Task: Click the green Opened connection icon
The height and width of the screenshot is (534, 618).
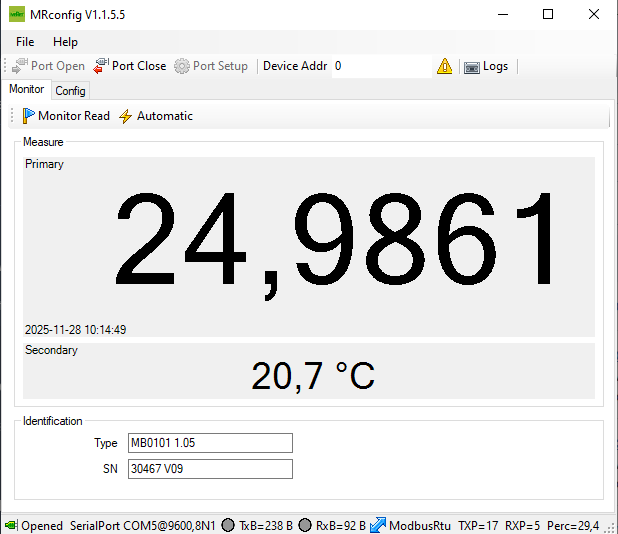Action: pyautogui.click(x=11, y=525)
